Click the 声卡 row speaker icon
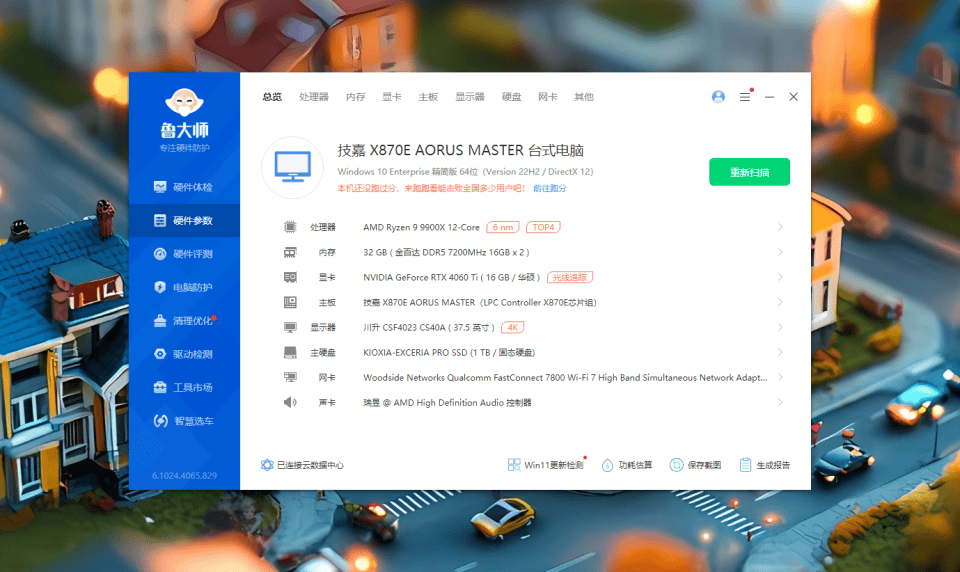The width and height of the screenshot is (960, 572). coord(290,402)
